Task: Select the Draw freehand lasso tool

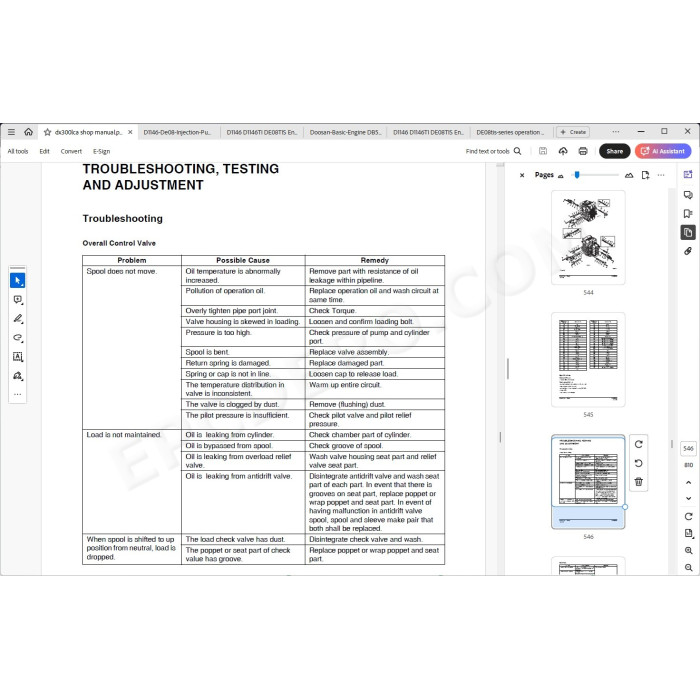Action: [17, 338]
